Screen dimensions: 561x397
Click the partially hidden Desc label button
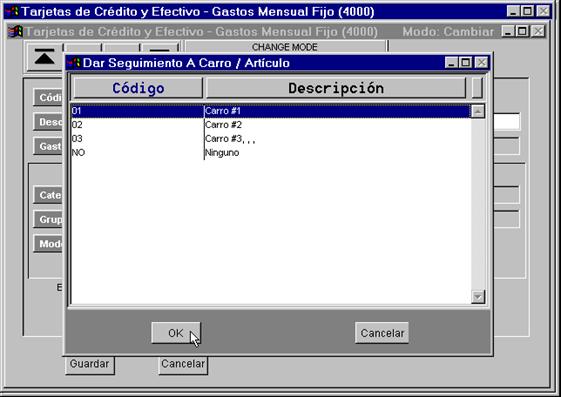pos(48,122)
